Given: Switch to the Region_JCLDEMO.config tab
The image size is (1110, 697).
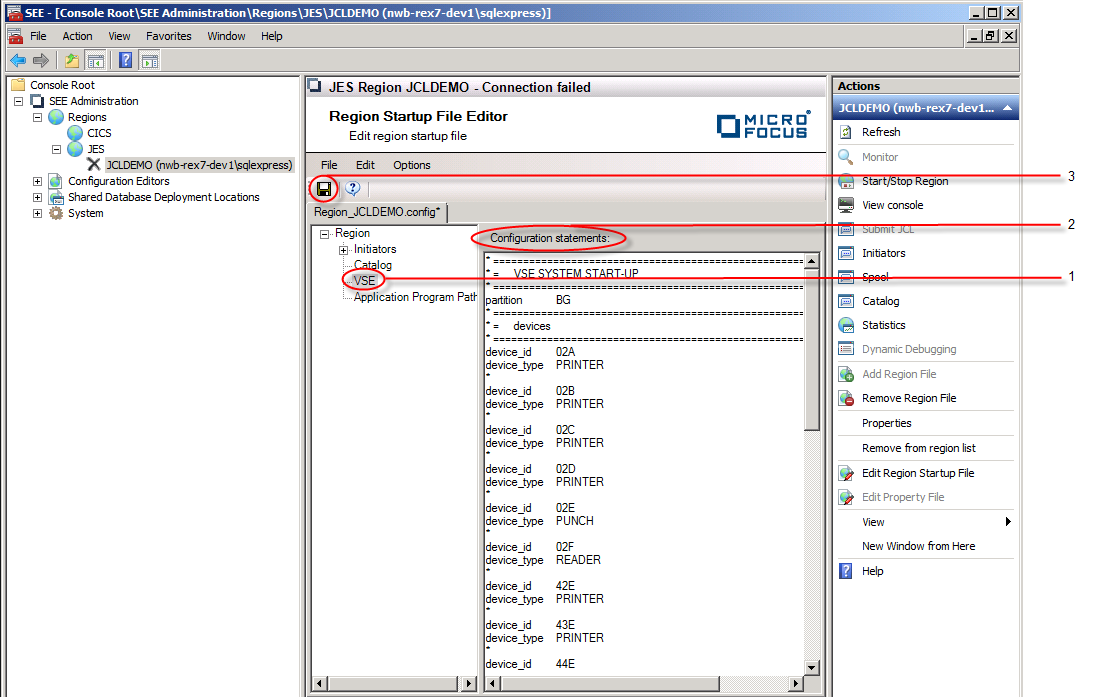Looking at the screenshot, I should 378,212.
